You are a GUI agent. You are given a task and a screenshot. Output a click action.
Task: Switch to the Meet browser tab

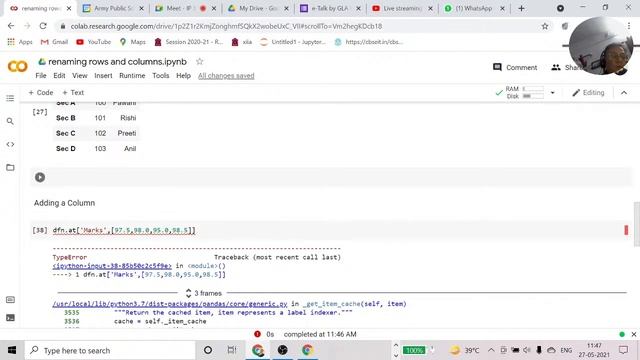point(180,8)
